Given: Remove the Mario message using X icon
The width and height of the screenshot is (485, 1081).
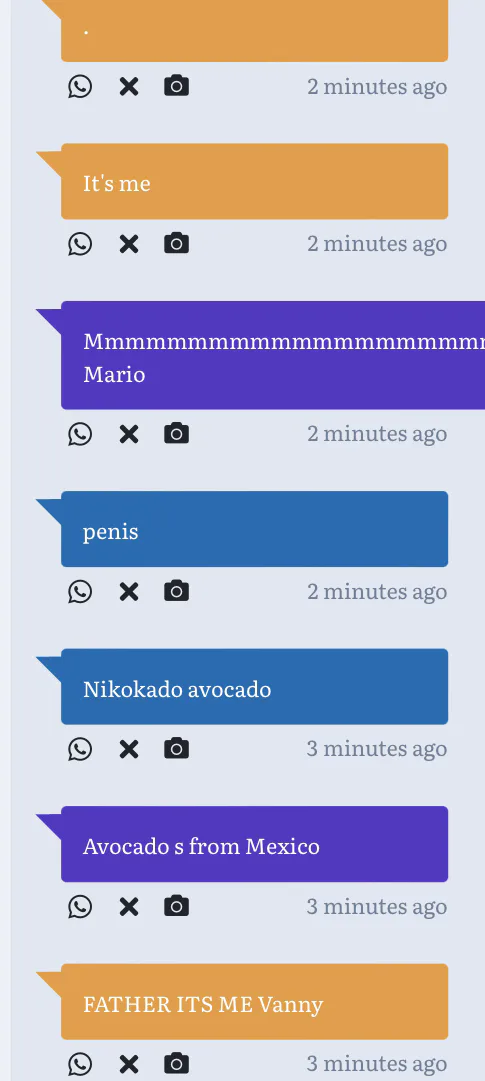Looking at the screenshot, I should tap(129, 434).
